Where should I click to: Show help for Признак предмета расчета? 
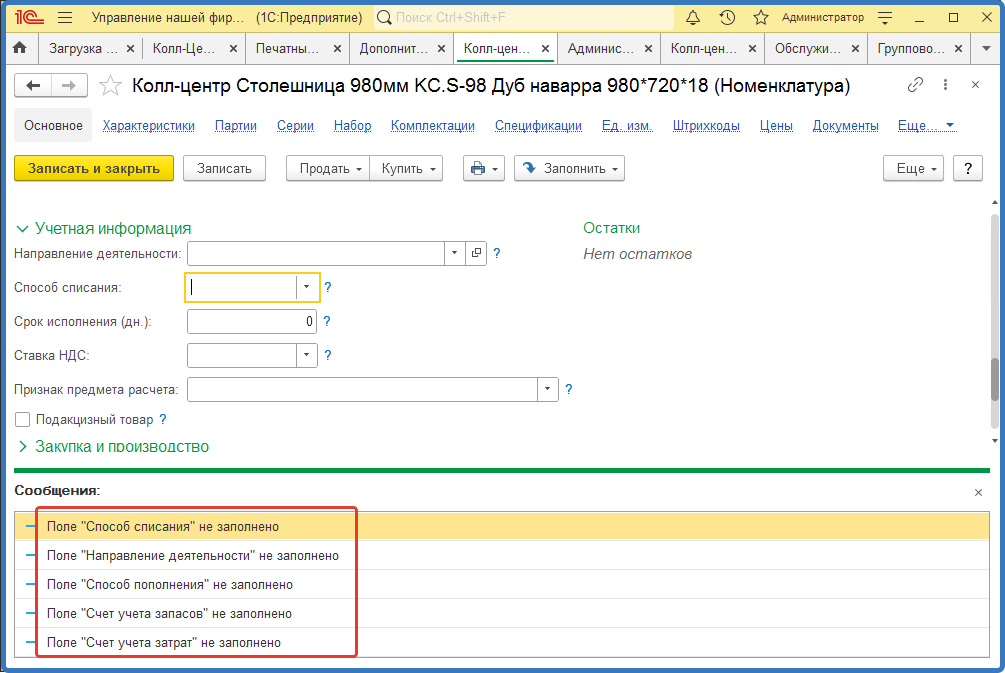[x=569, y=389]
